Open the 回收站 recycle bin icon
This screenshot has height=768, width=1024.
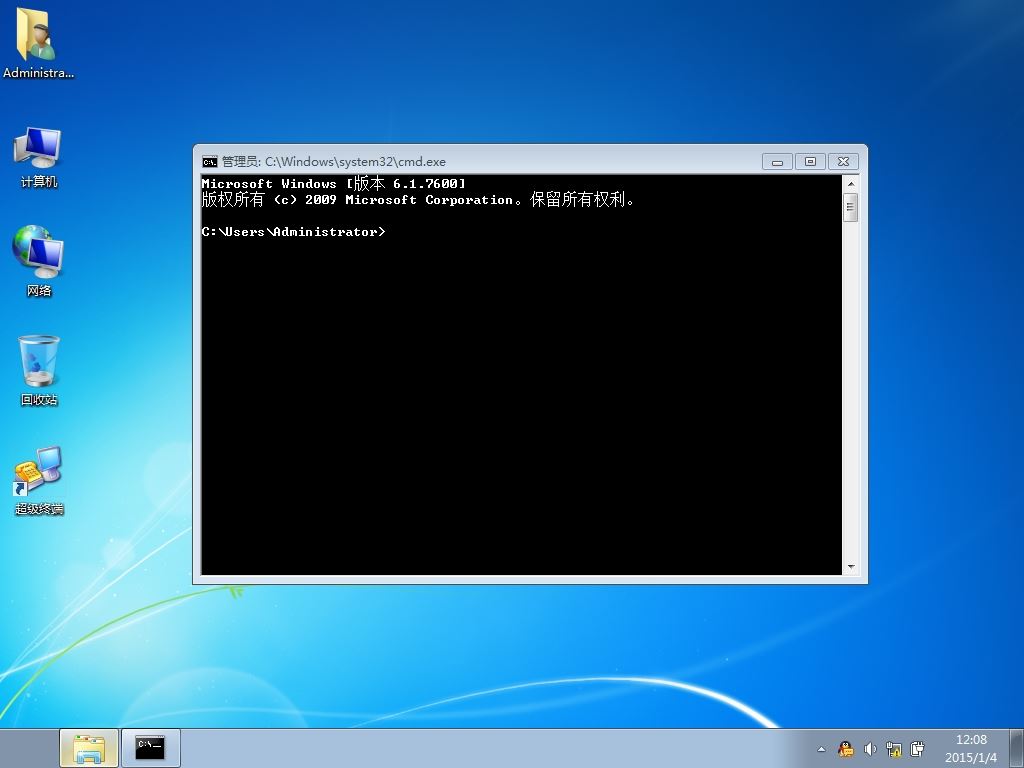coord(39,370)
